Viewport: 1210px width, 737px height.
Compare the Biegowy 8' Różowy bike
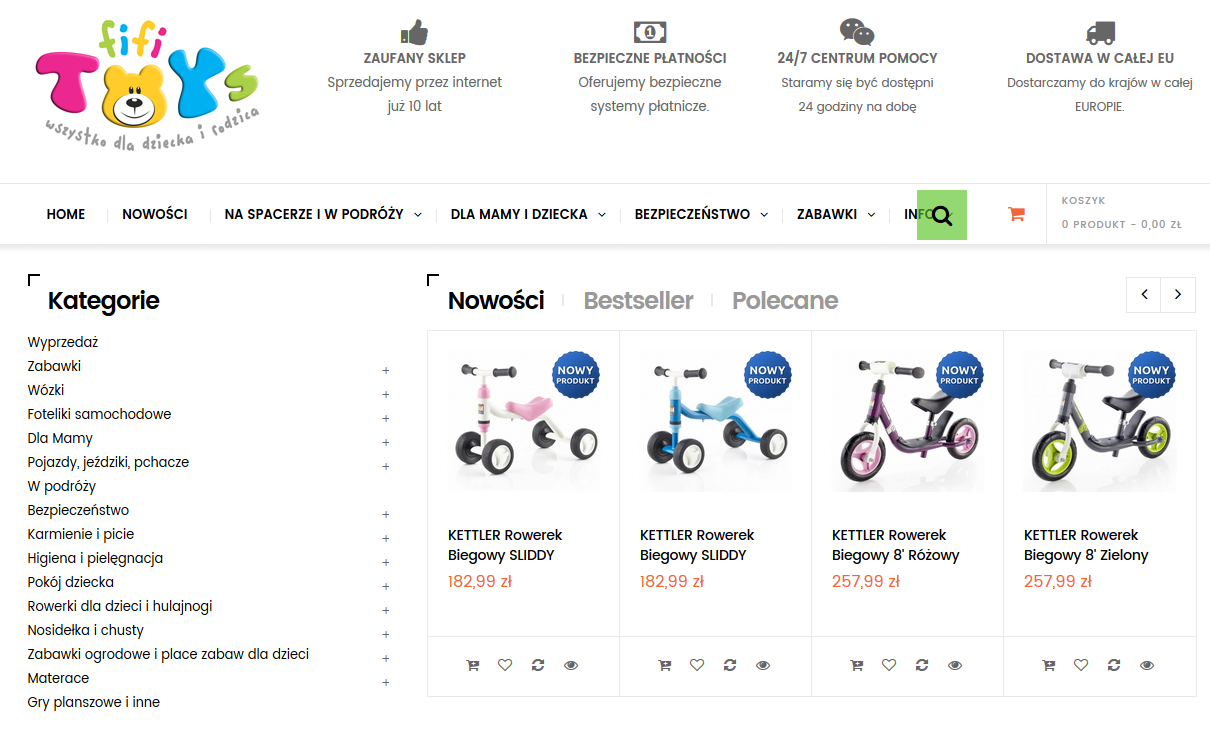922,665
